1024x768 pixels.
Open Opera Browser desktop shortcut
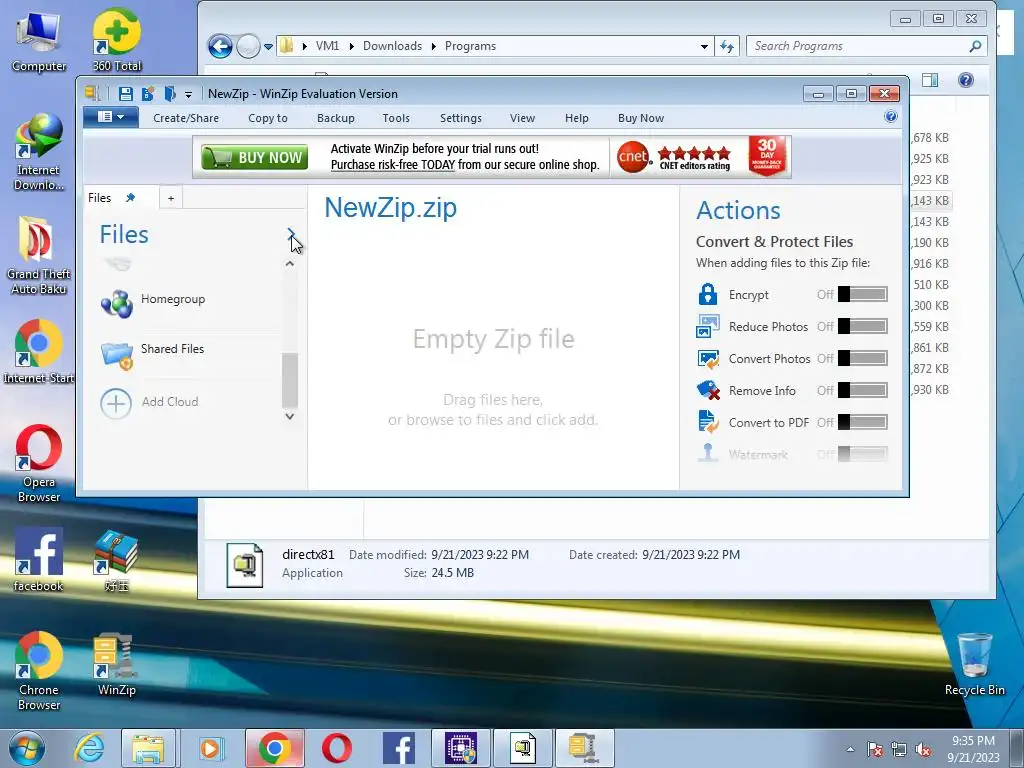(39, 463)
